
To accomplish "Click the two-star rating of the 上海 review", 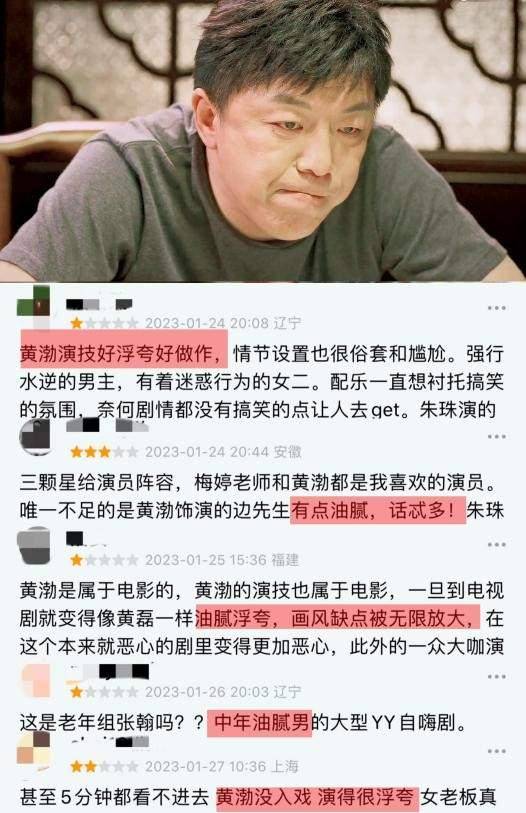I will coord(104,766).
